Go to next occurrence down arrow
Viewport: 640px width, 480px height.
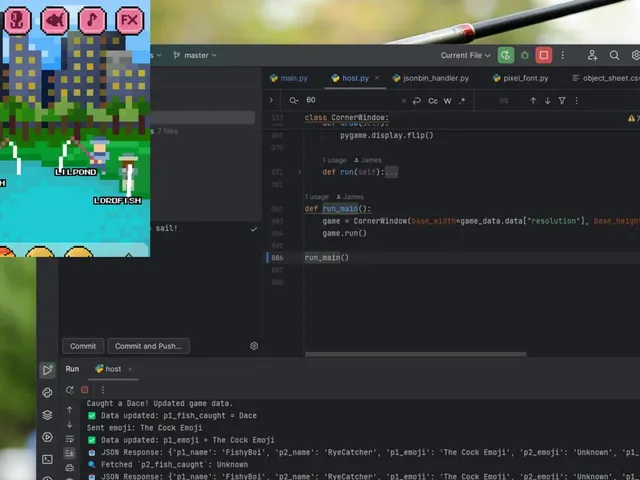(547, 101)
